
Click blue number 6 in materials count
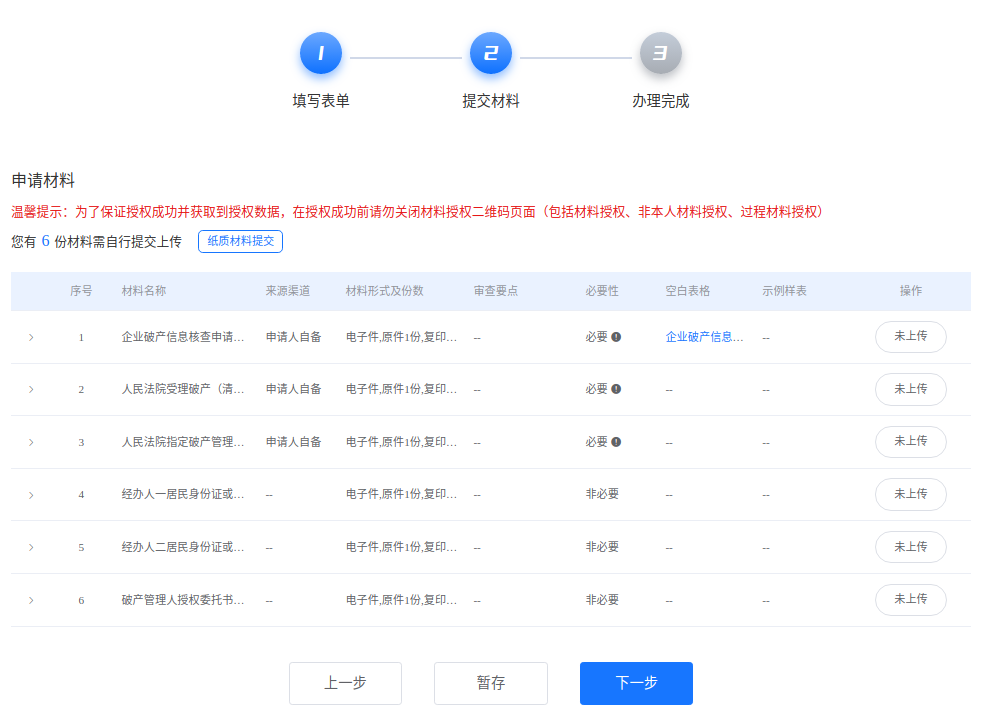pyautogui.click(x=46, y=241)
